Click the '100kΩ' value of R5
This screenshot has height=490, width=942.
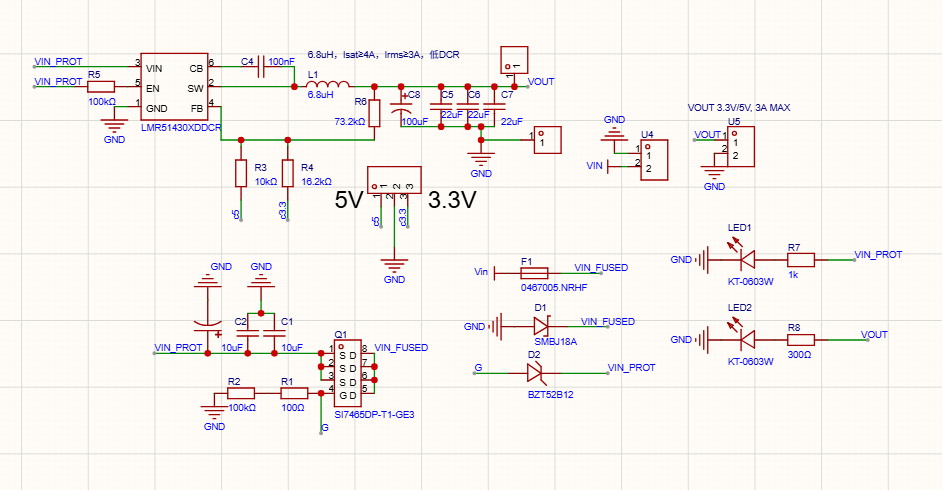102,102
